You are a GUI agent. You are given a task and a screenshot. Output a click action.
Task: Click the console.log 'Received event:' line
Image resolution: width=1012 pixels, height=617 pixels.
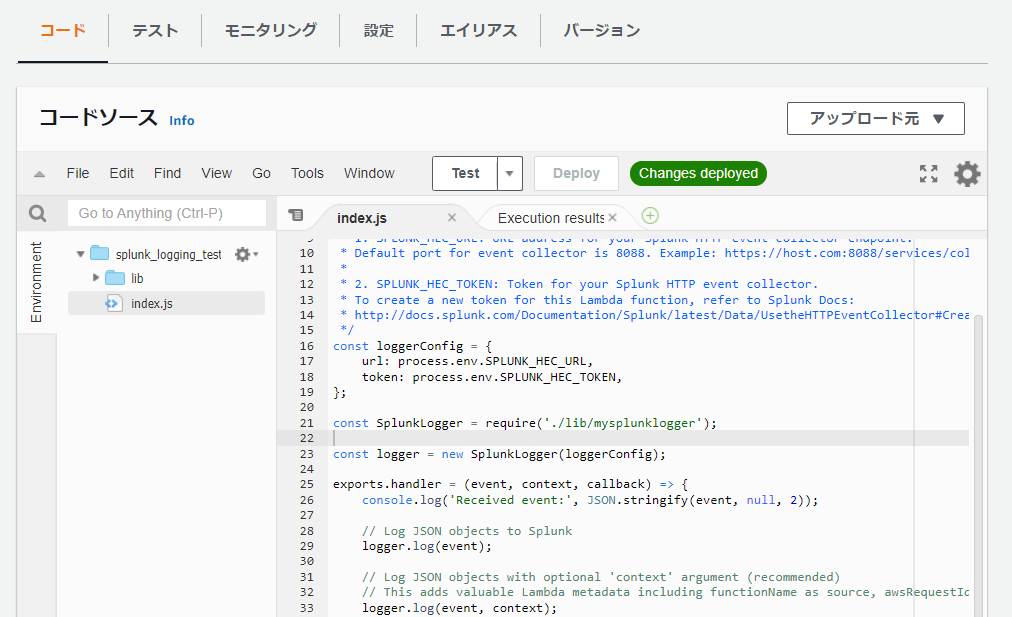[x=590, y=500]
